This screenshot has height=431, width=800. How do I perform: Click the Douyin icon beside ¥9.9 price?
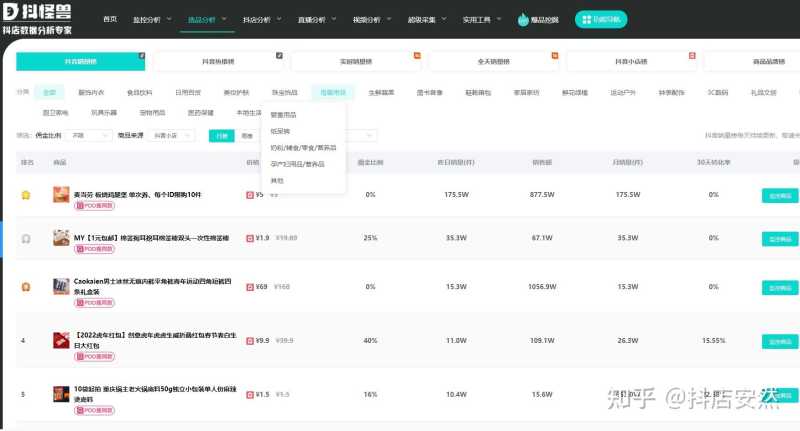[x=250, y=341]
